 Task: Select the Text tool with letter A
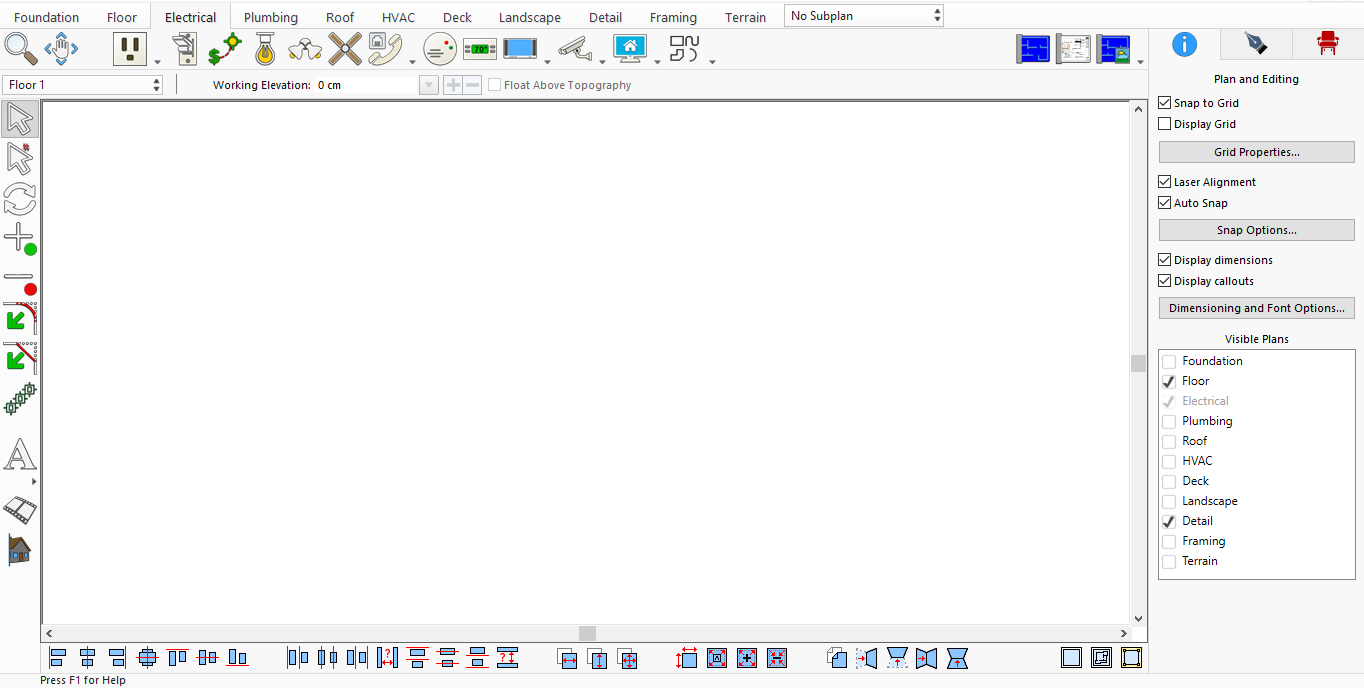tap(20, 455)
